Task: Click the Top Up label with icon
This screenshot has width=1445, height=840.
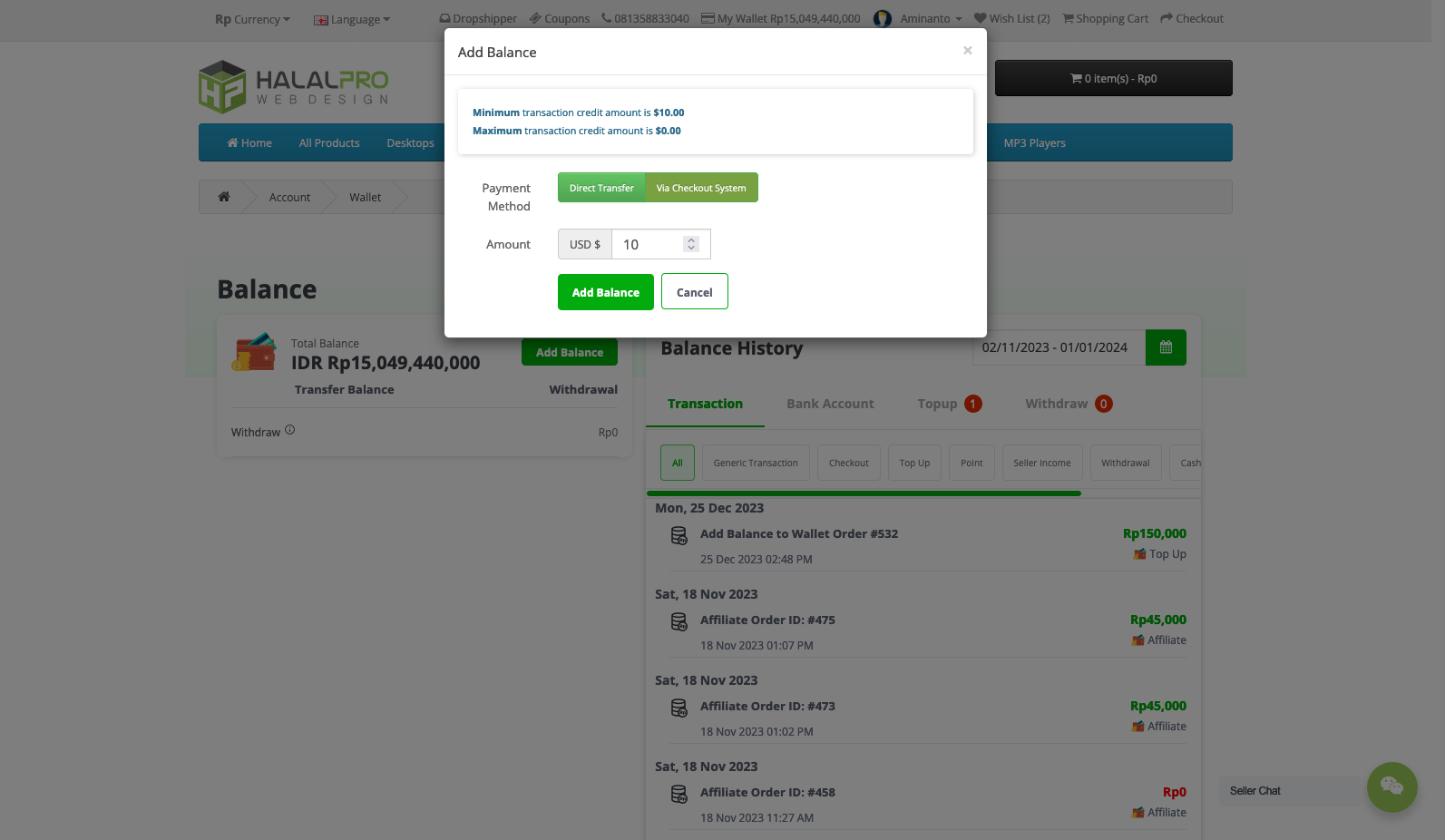Action: [x=1159, y=553]
